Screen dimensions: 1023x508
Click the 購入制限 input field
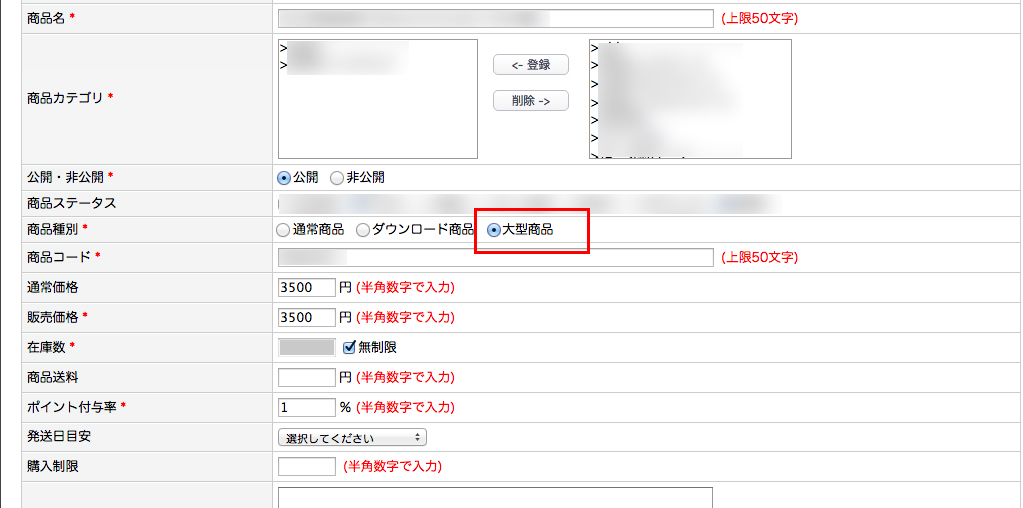(306, 466)
